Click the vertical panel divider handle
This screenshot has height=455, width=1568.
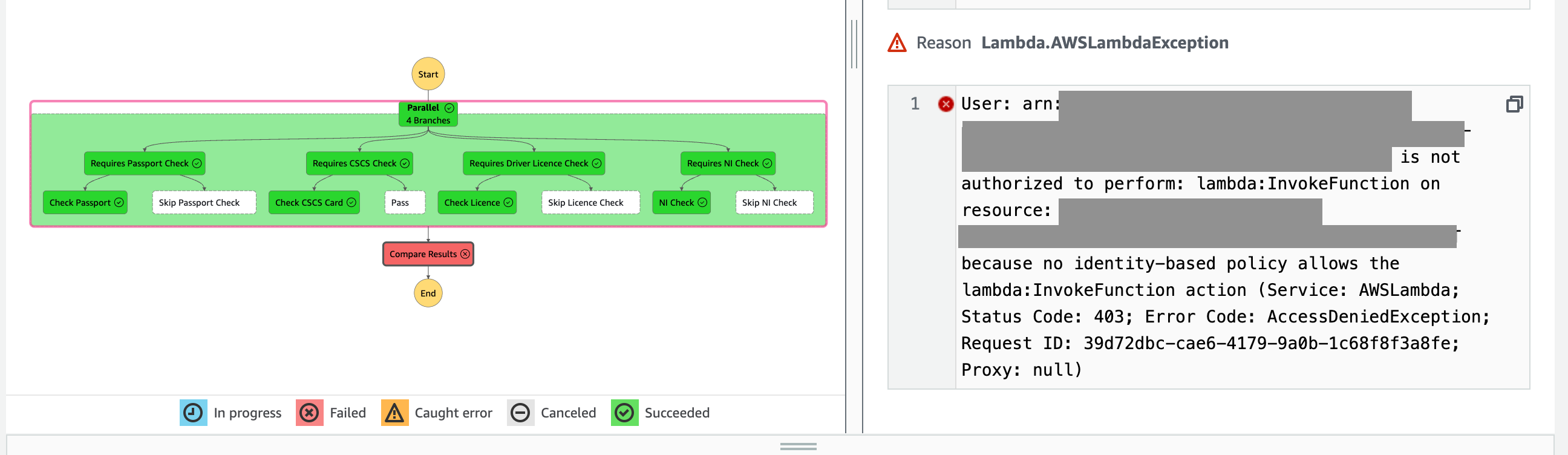pyautogui.click(x=854, y=44)
